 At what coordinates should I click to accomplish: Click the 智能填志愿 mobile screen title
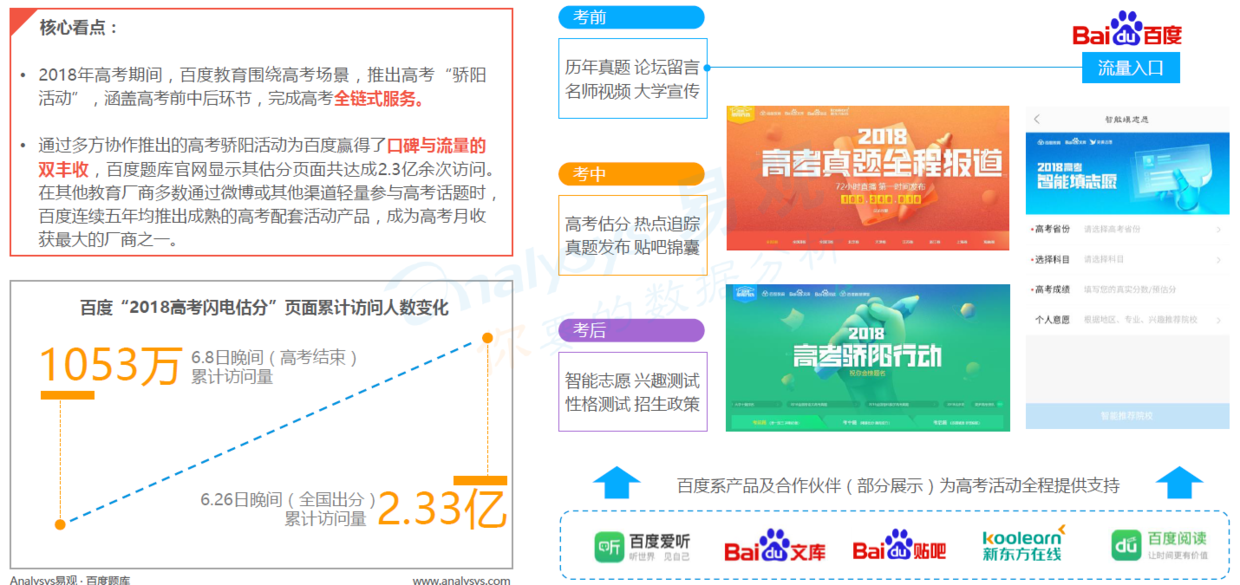1127,119
